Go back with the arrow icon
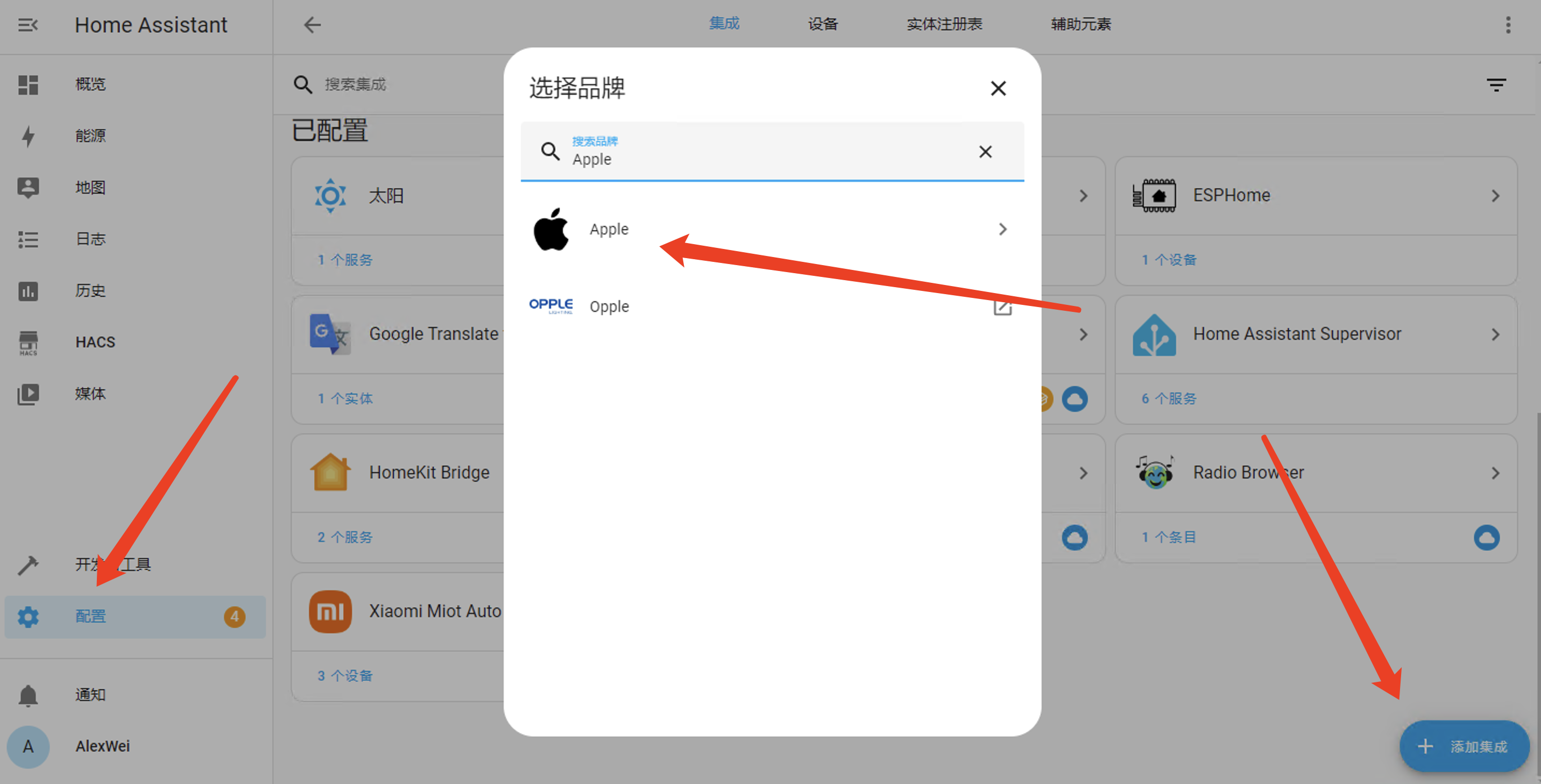Viewport: 1541px width, 784px height. pyautogui.click(x=312, y=25)
